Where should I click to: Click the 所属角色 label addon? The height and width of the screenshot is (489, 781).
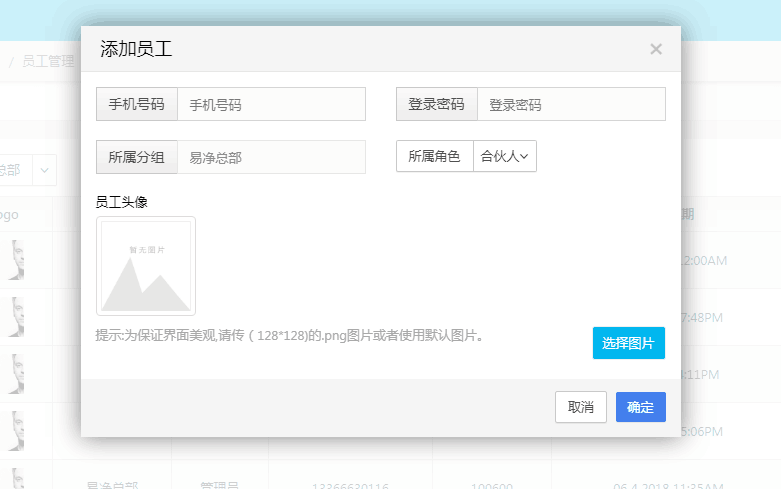click(x=435, y=156)
